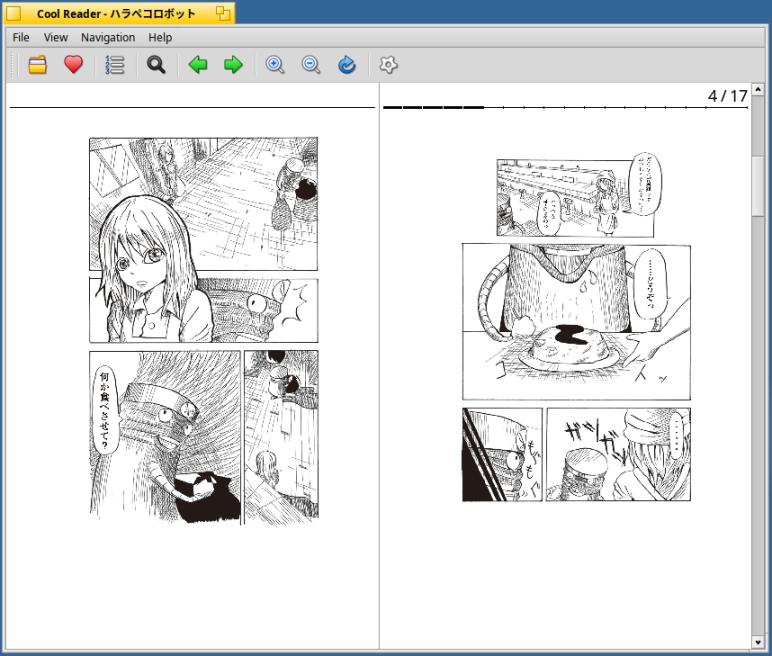This screenshot has width=772, height=656.
Task: Zoom in with the plus magnifier icon
Action: (275, 65)
